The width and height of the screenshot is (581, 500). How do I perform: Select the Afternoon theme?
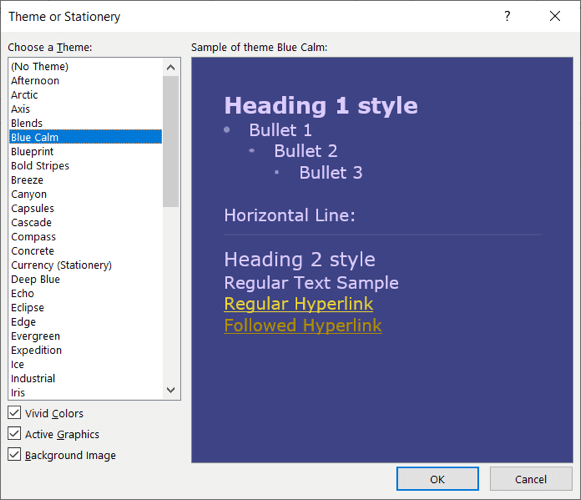pos(86,80)
